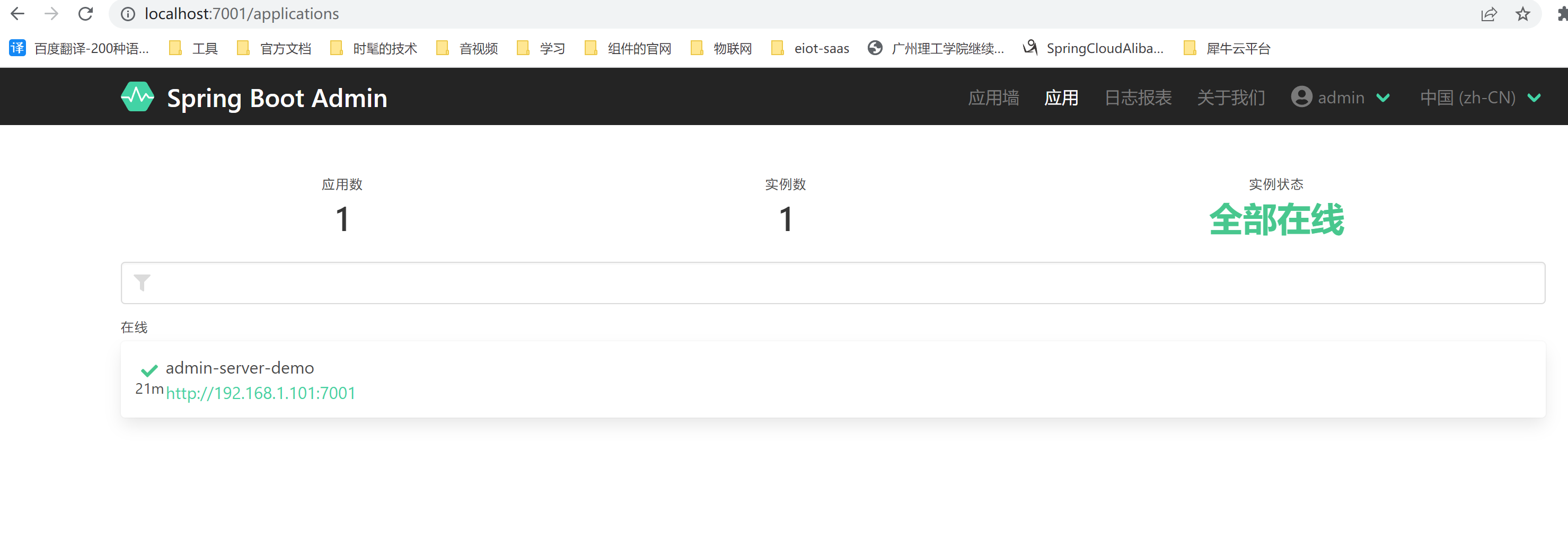Image resolution: width=1568 pixels, height=549 pixels.
Task: Bookmark this page with the star icon
Action: tap(1522, 13)
